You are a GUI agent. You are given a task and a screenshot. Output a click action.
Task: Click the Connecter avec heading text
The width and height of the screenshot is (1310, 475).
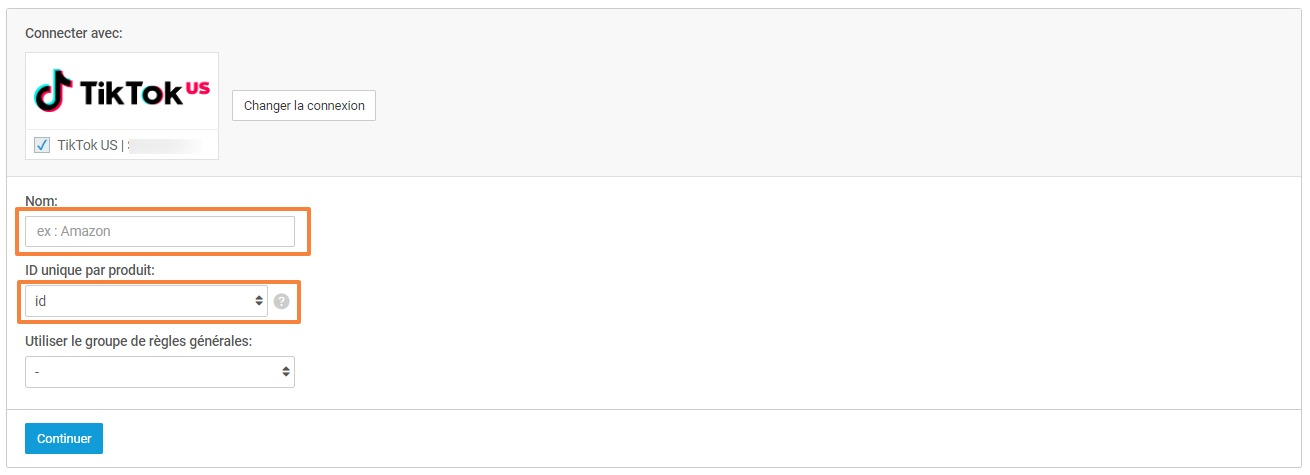tap(73, 34)
